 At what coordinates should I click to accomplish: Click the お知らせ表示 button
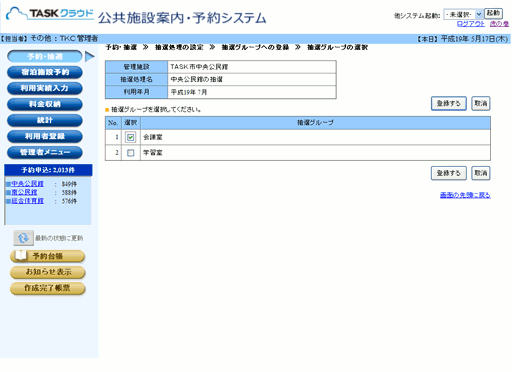click(48, 272)
